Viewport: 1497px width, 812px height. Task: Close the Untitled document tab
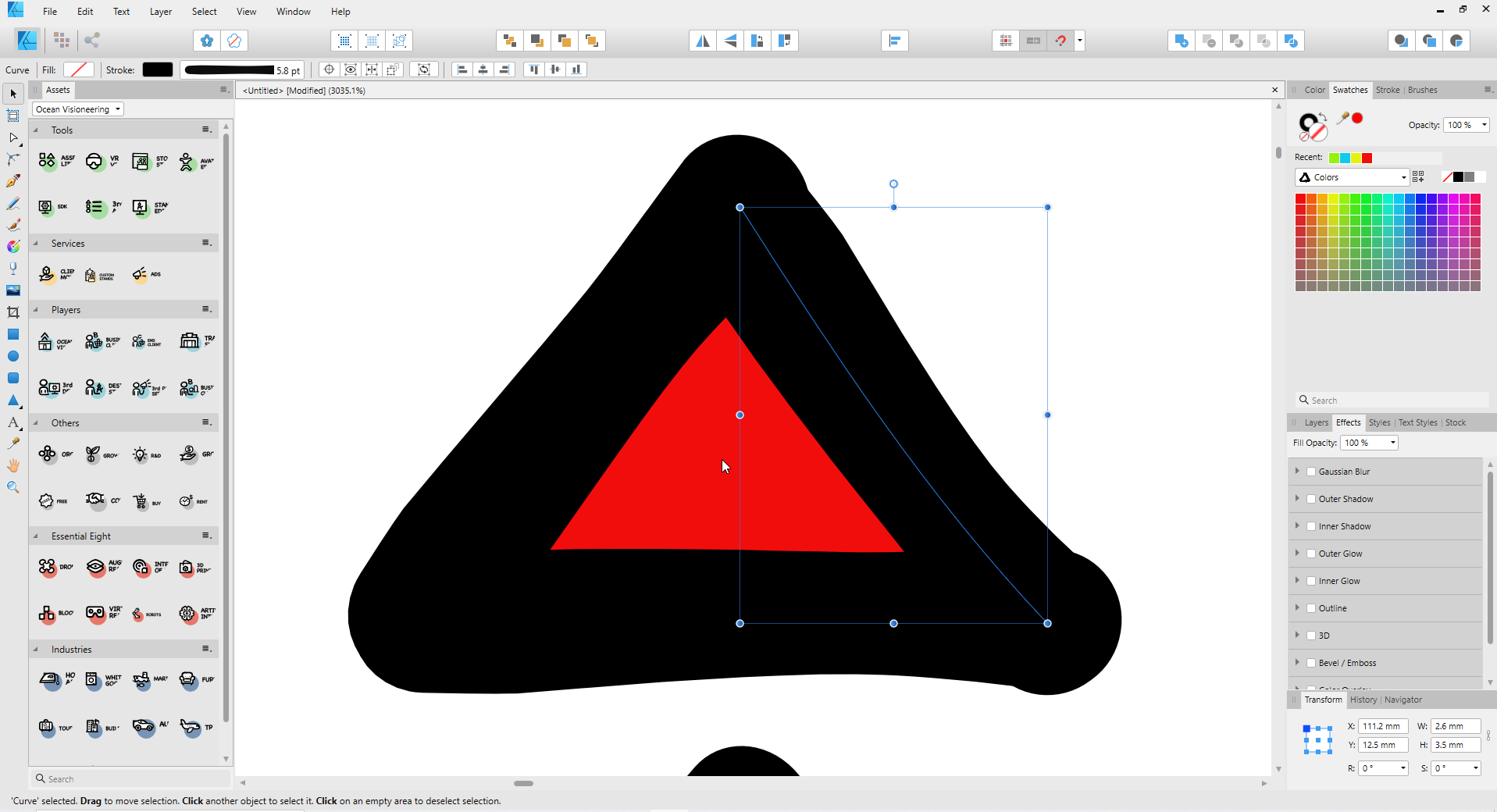pos(1275,91)
